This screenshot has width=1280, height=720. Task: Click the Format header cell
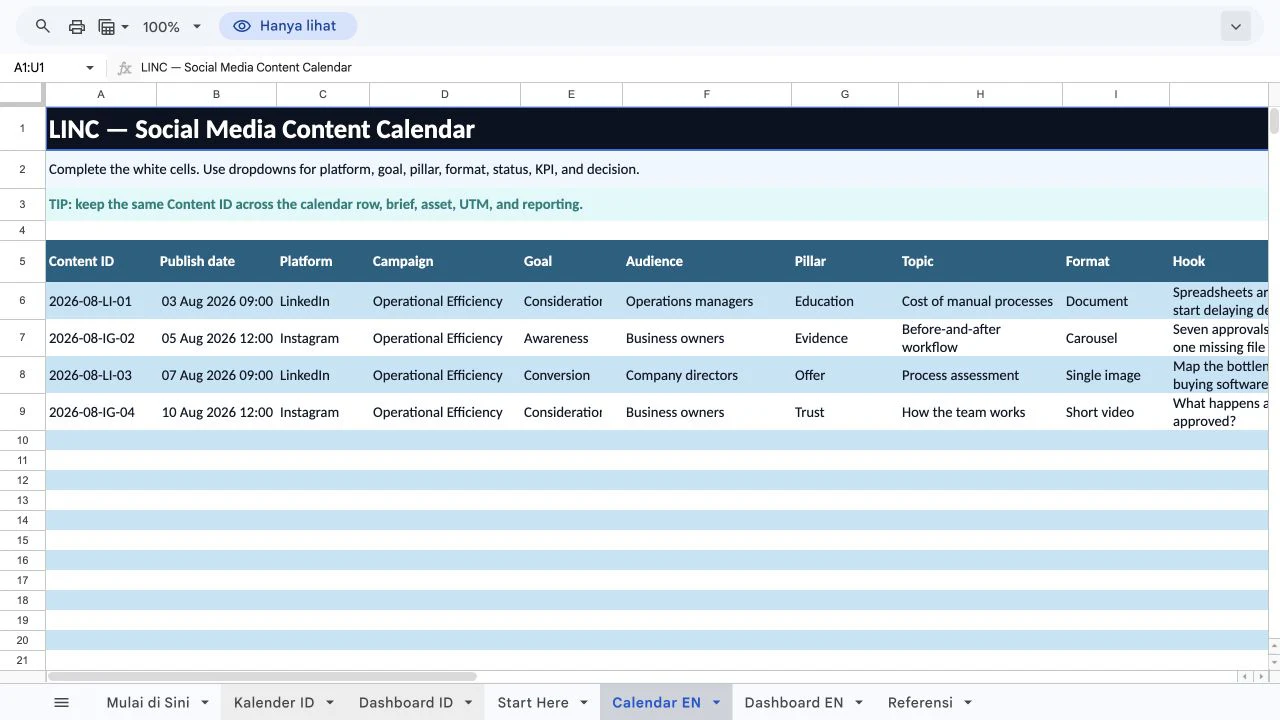click(x=1116, y=261)
